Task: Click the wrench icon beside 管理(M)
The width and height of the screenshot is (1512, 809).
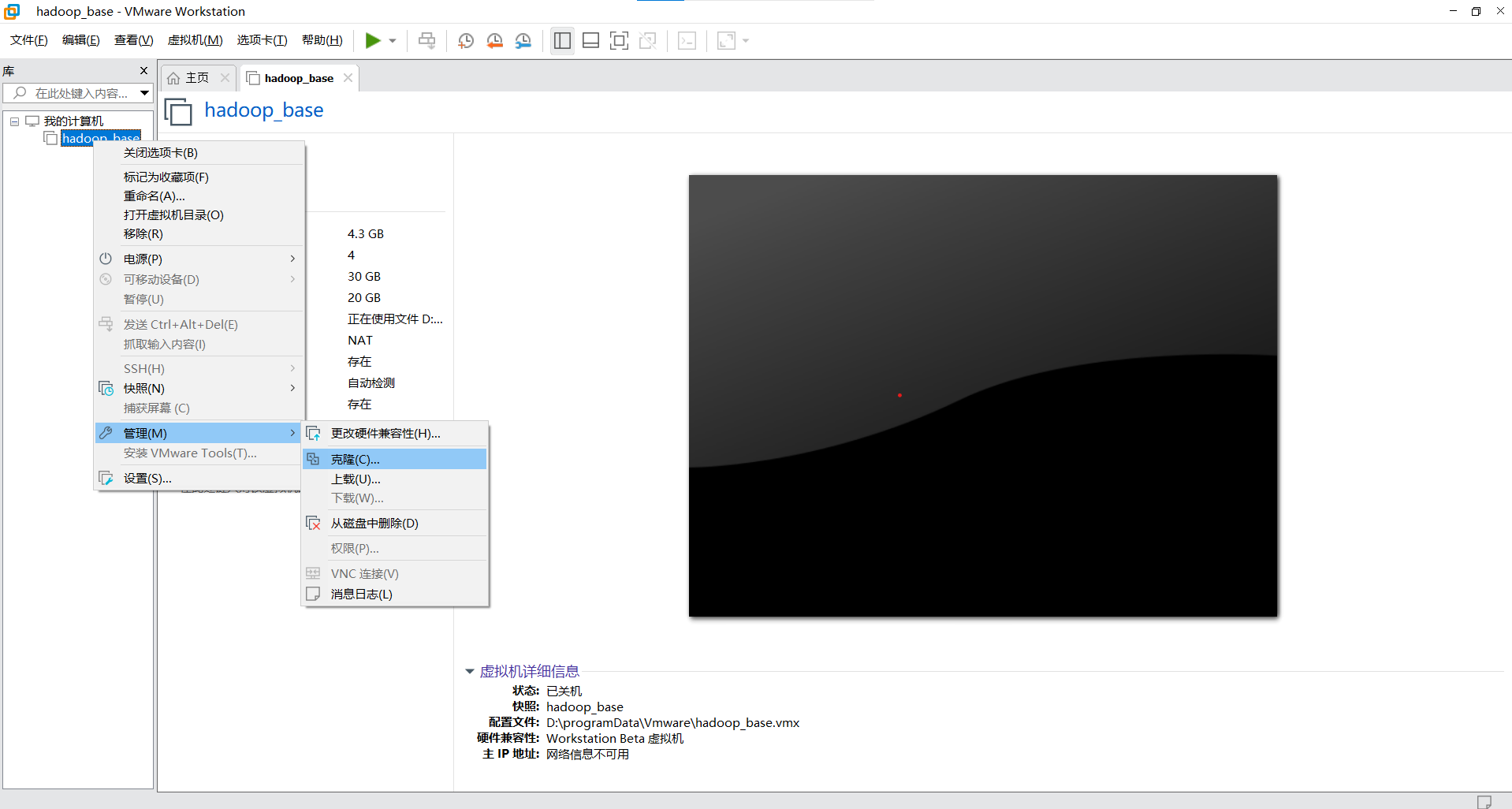Action: tap(106, 433)
